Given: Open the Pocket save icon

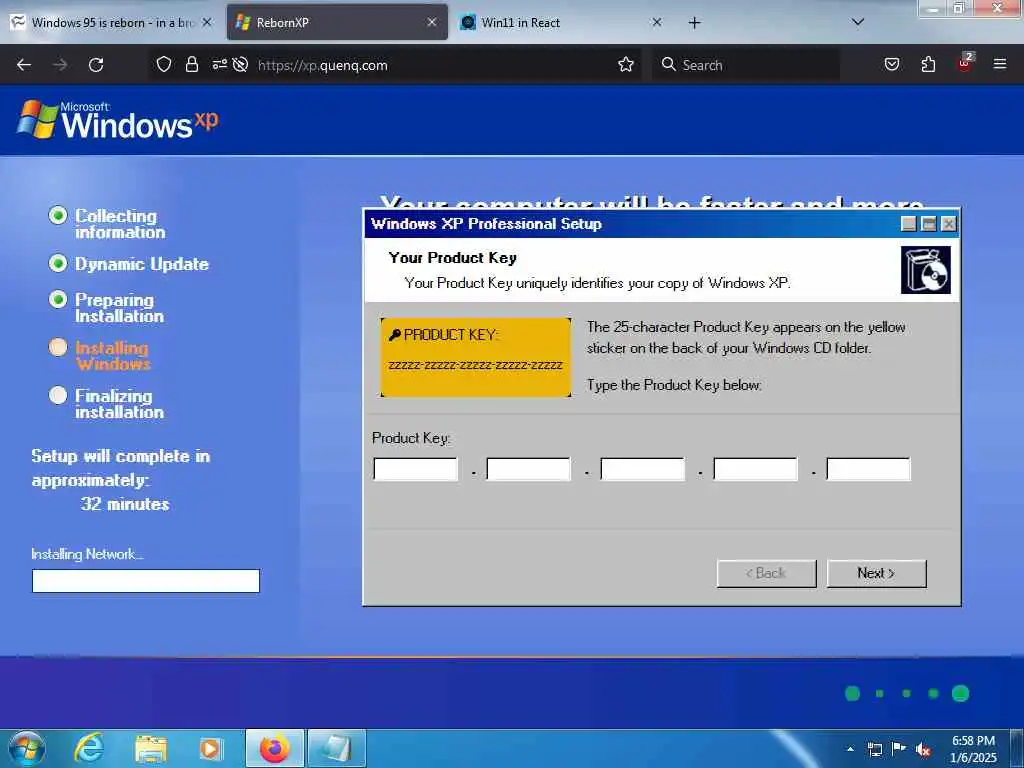Looking at the screenshot, I should tap(892, 64).
